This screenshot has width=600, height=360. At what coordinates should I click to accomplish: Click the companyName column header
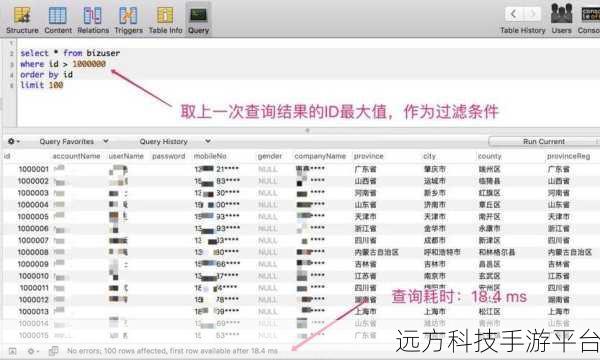click(320, 156)
